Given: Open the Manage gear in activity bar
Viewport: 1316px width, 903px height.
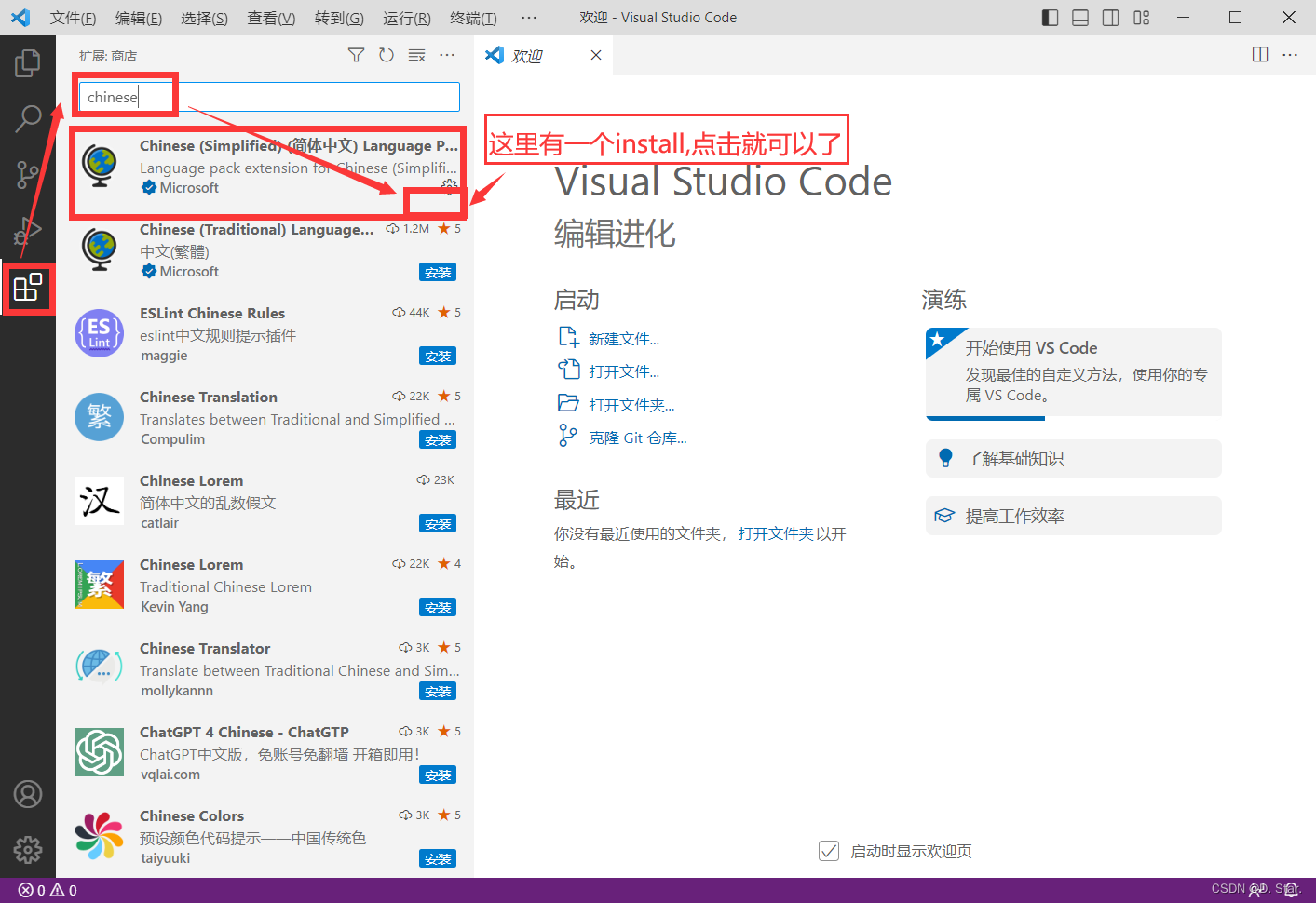Looking at the screenshot, I should 28,849.
